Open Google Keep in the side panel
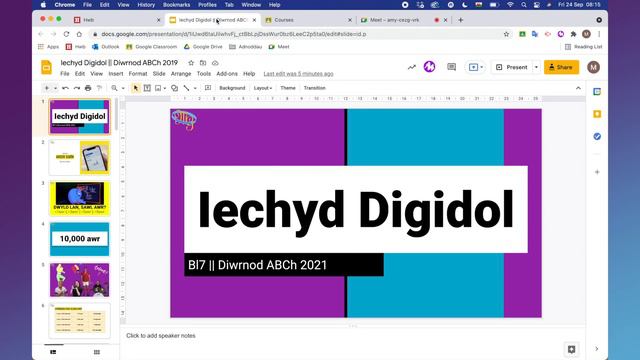640x360 pixels. pos(597,114)
